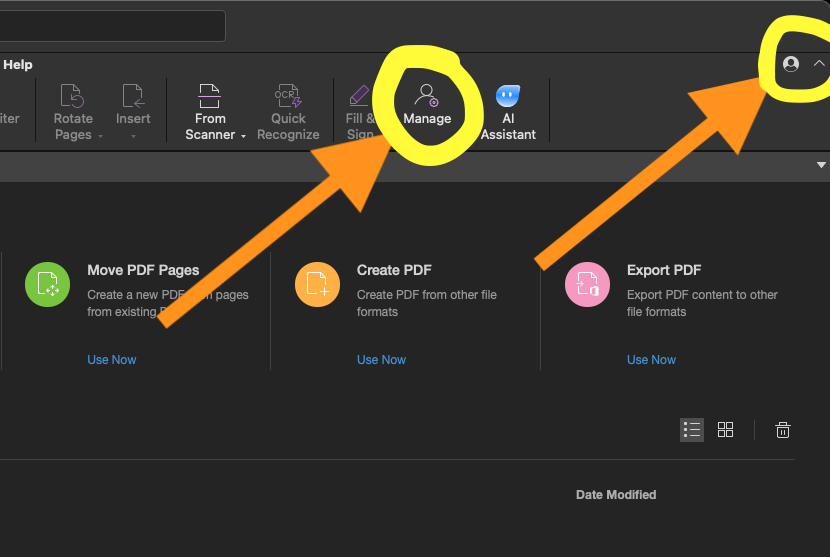Expand the From Scanner dropdown
Screen dimensions: 830x557
click(x=243, y=135)
